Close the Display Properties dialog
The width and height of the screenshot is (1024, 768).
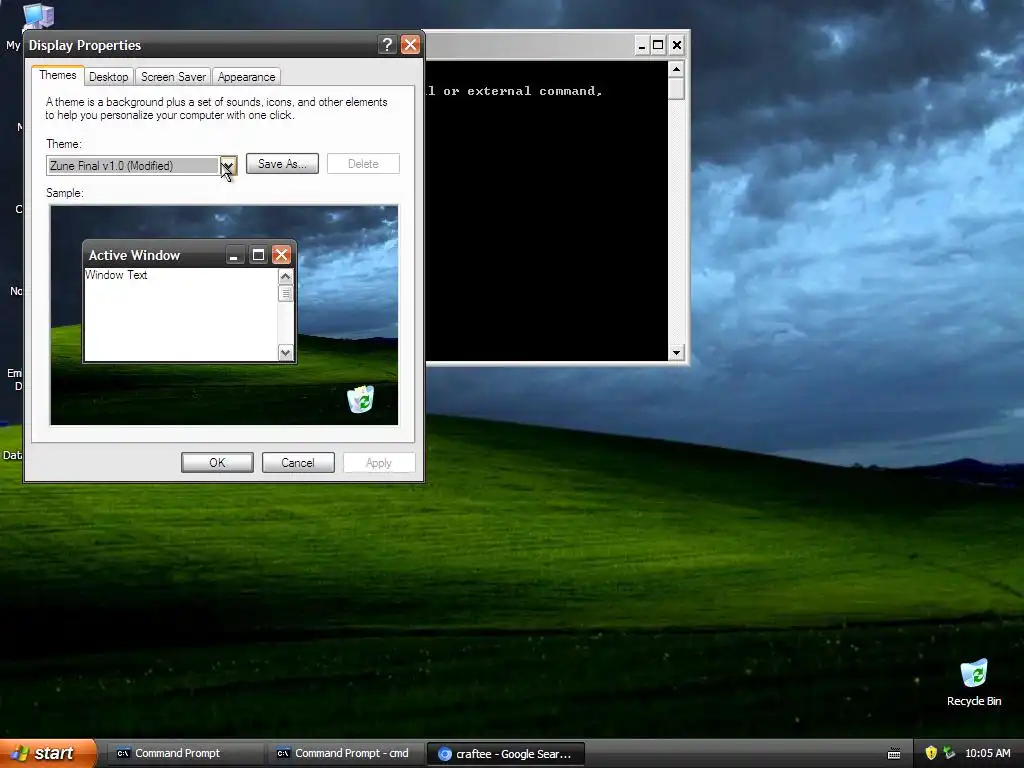[410, 44]
